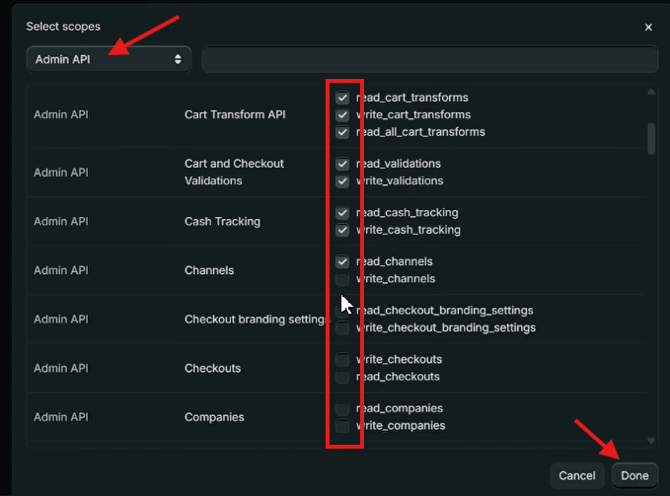Disable write_cash_tracking scope
The height and width of the screenshot is (496, 670).
click(343, 230)
